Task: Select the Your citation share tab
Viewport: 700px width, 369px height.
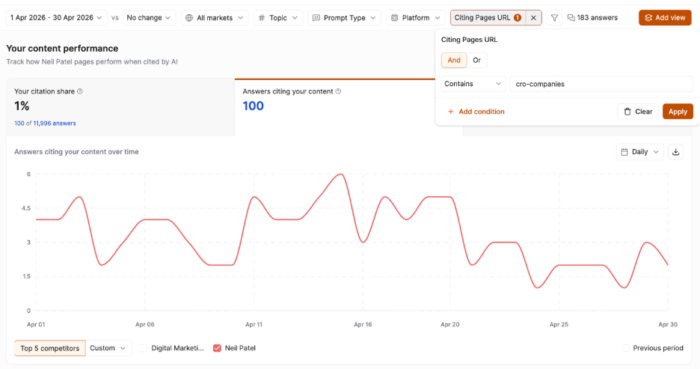Action: point(121,107)
